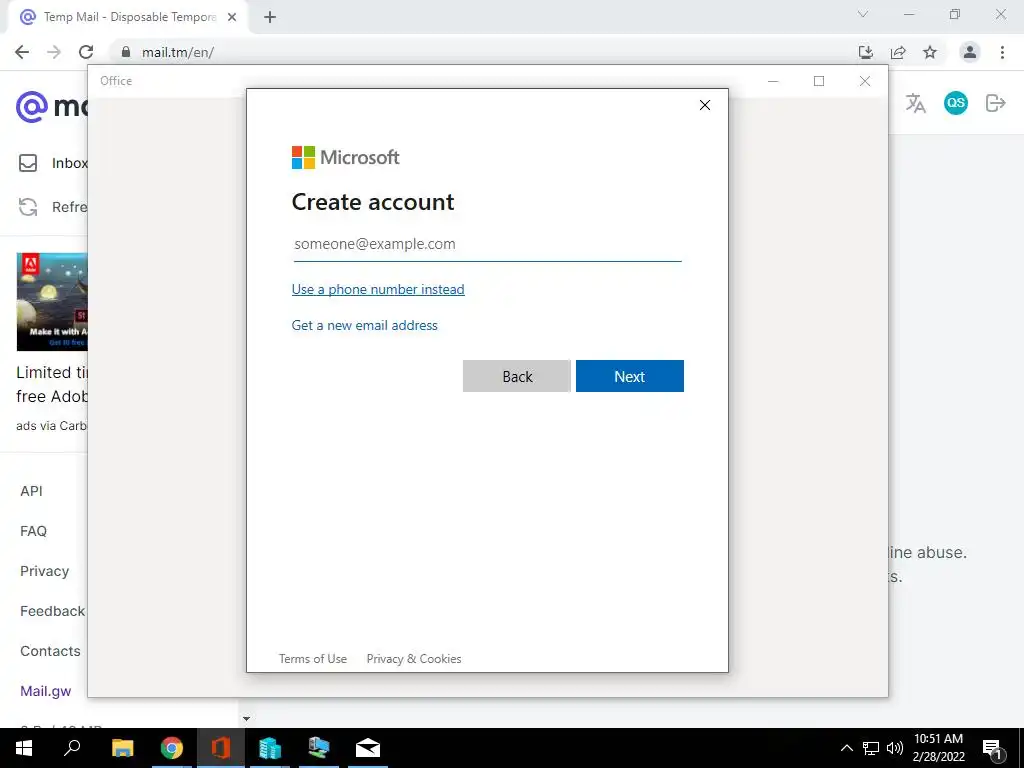Click the install app icon in address bar

click(x=866, y=52)
